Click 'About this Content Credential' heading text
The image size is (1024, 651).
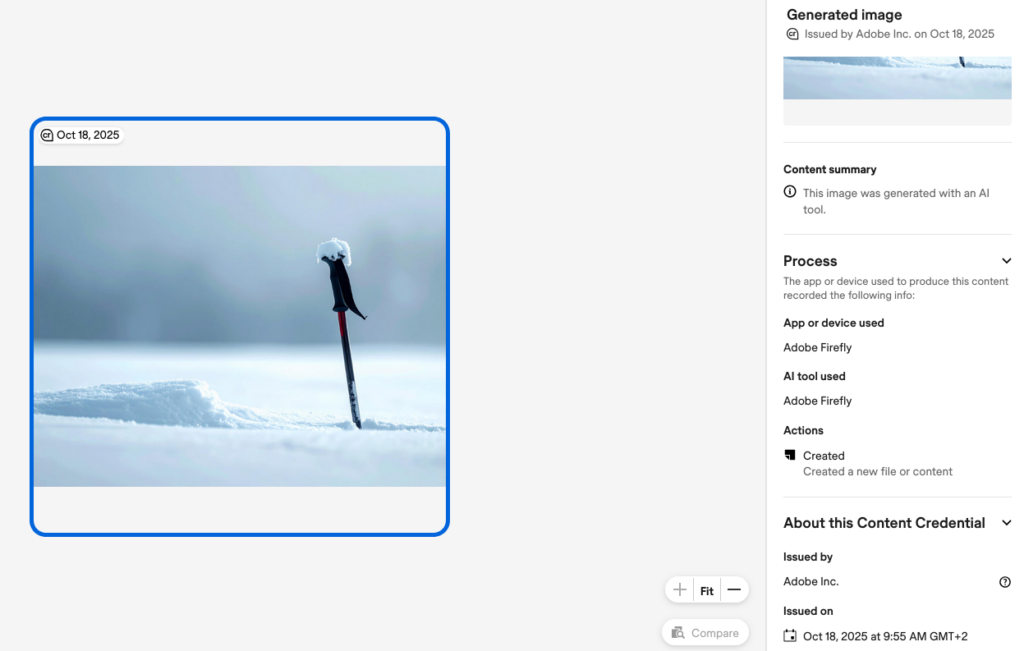tap(884, 523)
